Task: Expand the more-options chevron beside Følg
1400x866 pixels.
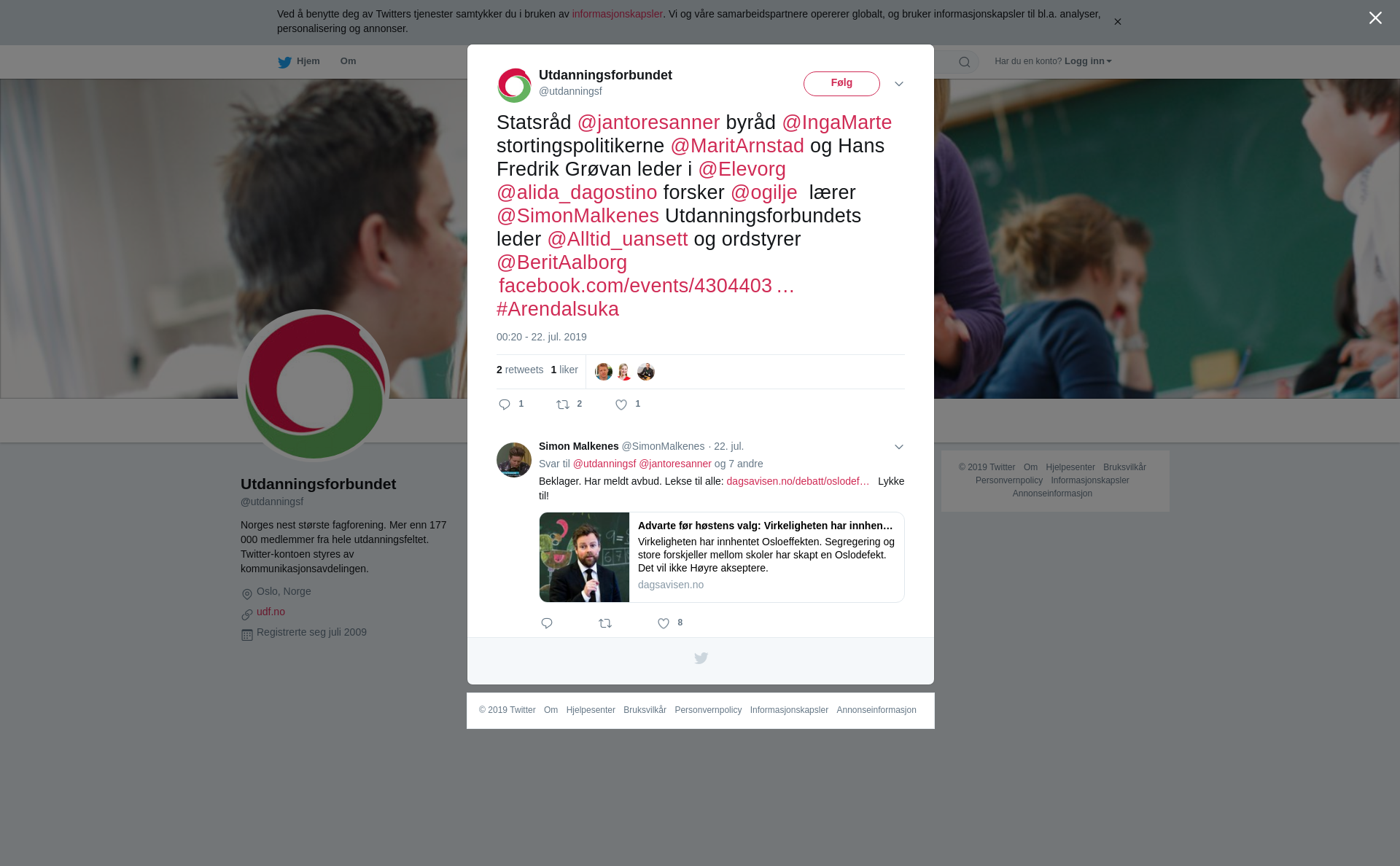Action: 899,84
